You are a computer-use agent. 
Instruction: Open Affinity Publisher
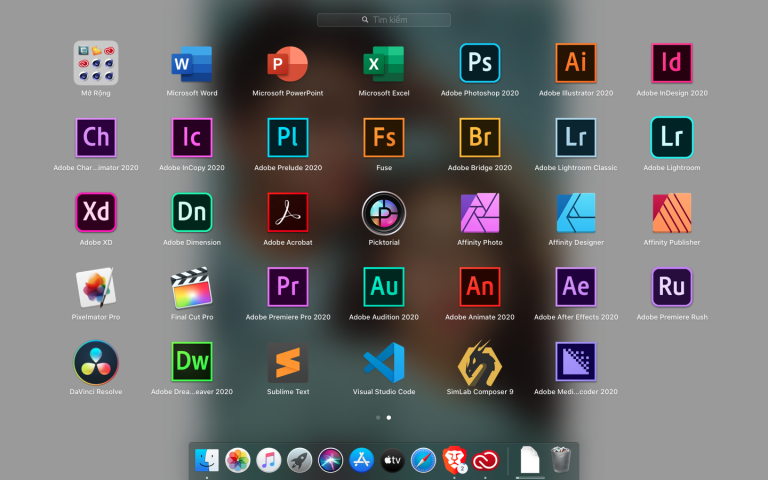pyautogui.click(x=672, y=213)
